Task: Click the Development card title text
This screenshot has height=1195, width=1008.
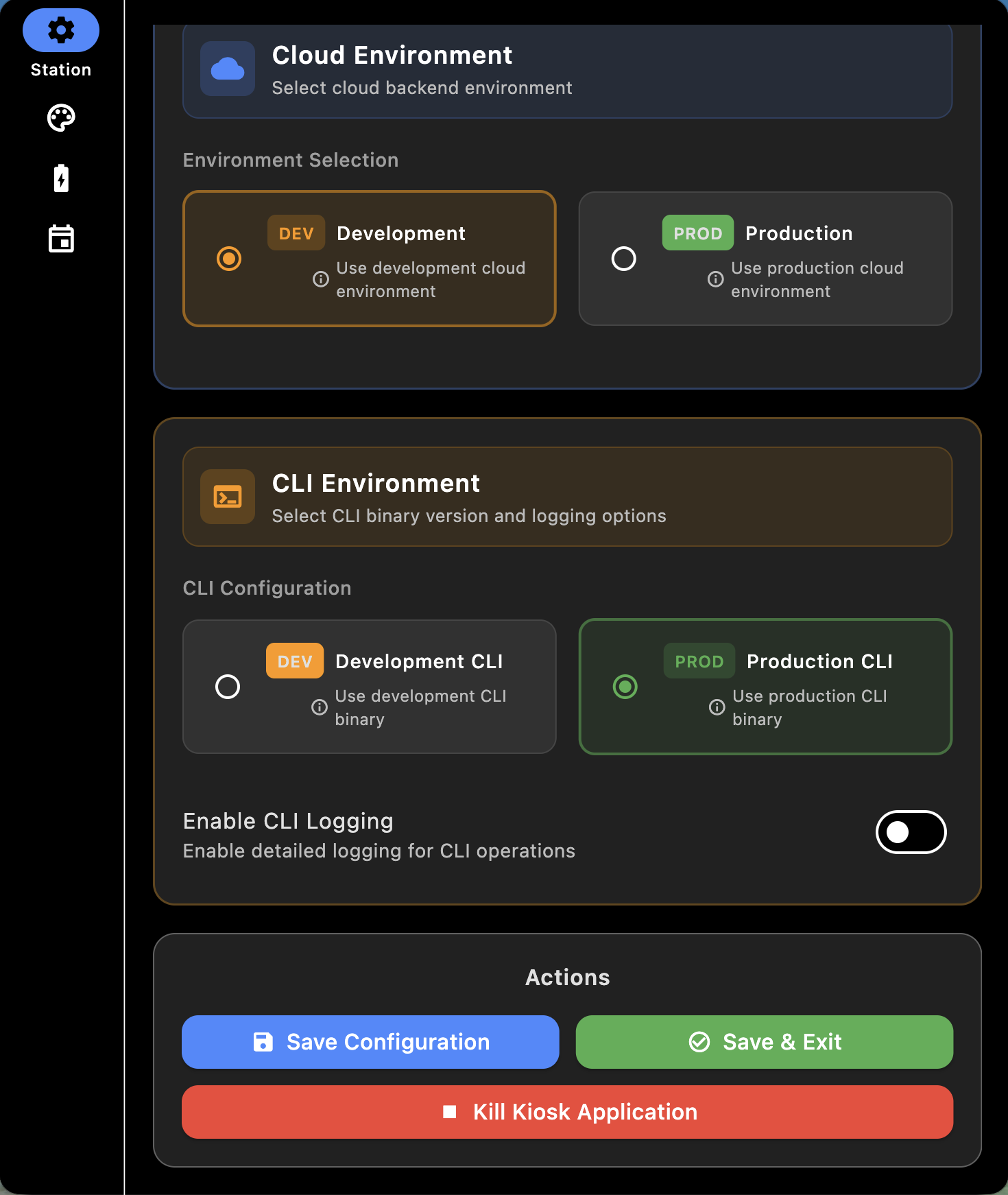Action: coord(401,233)
